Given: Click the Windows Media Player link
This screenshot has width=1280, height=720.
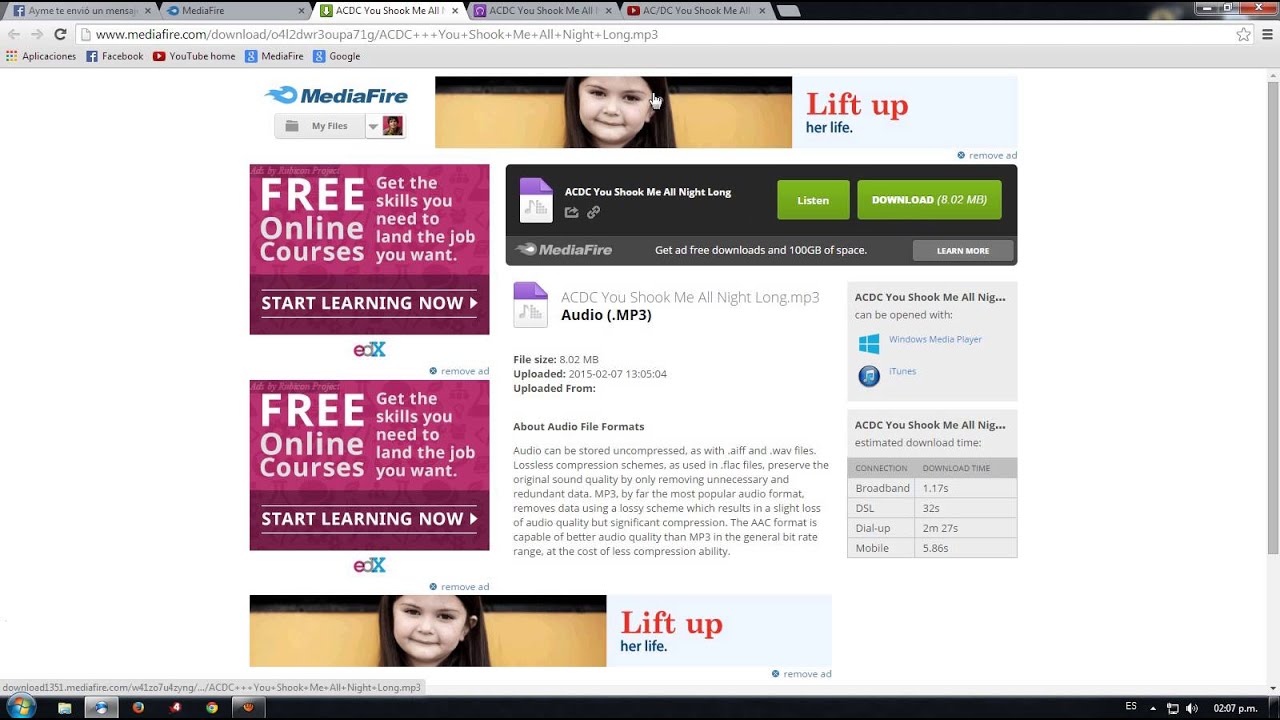Looking at the screenshot, I should point(935,339).
